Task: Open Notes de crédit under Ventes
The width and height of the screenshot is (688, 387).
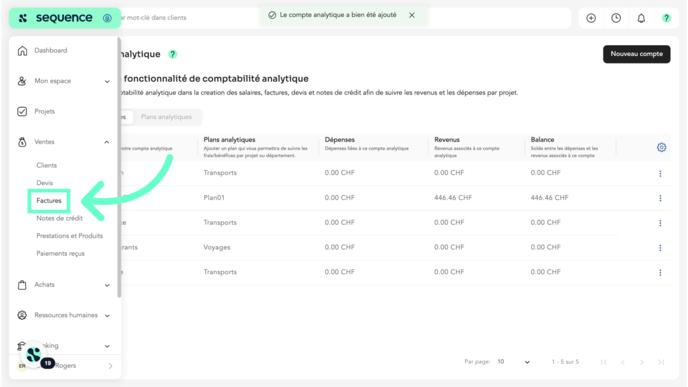Action: point(59,218)
